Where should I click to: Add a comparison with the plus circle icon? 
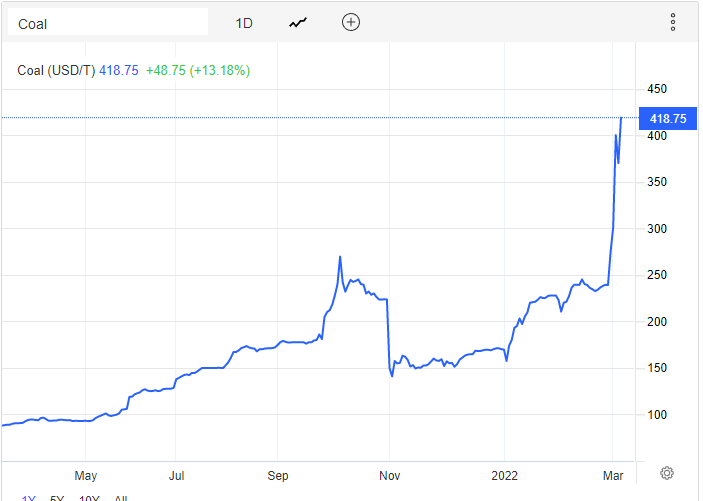pos(351,22)
